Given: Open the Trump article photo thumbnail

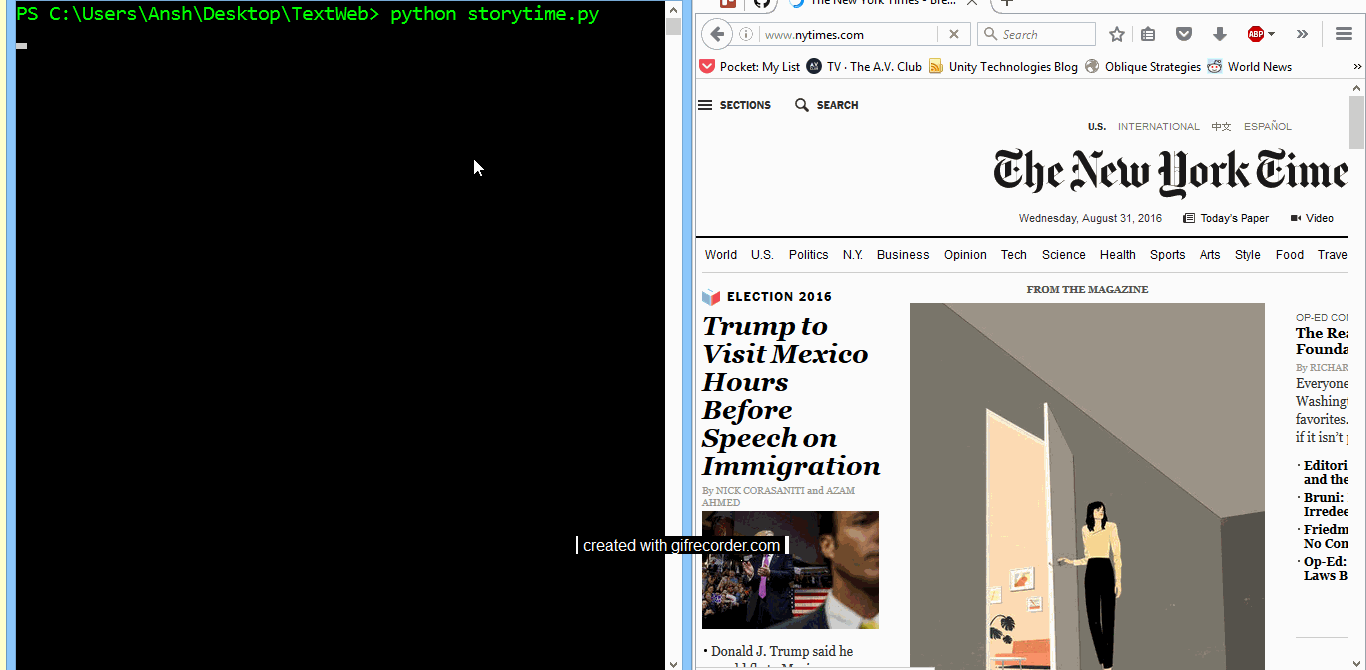Looking at the screenshot, I should [790, 570].
